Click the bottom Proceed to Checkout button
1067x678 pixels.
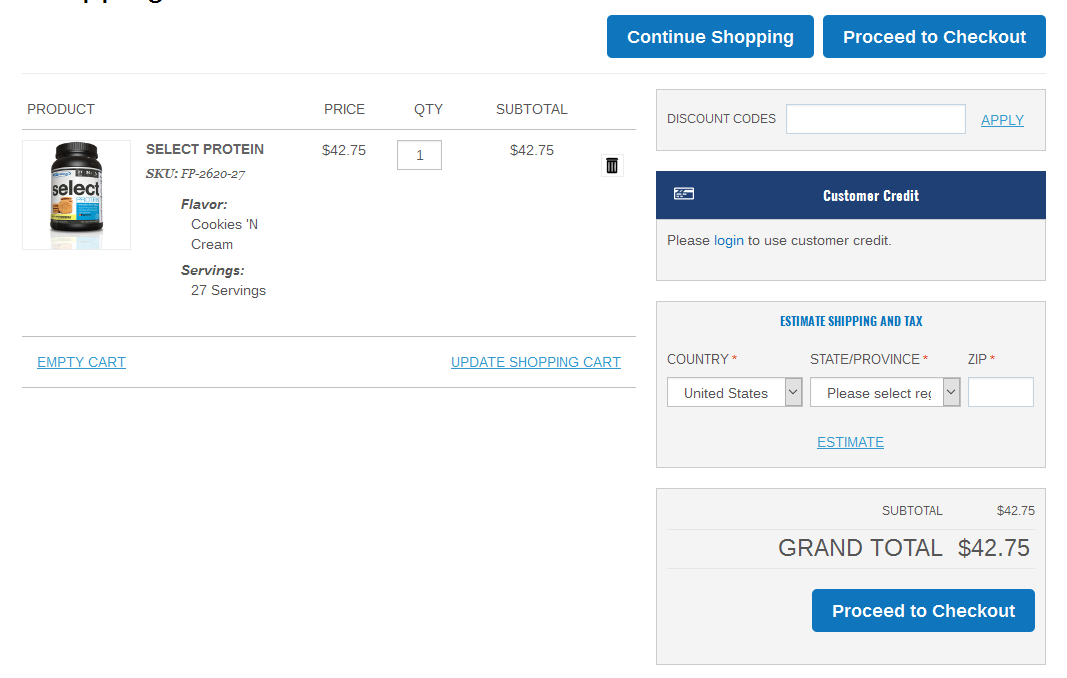(922, 611)
